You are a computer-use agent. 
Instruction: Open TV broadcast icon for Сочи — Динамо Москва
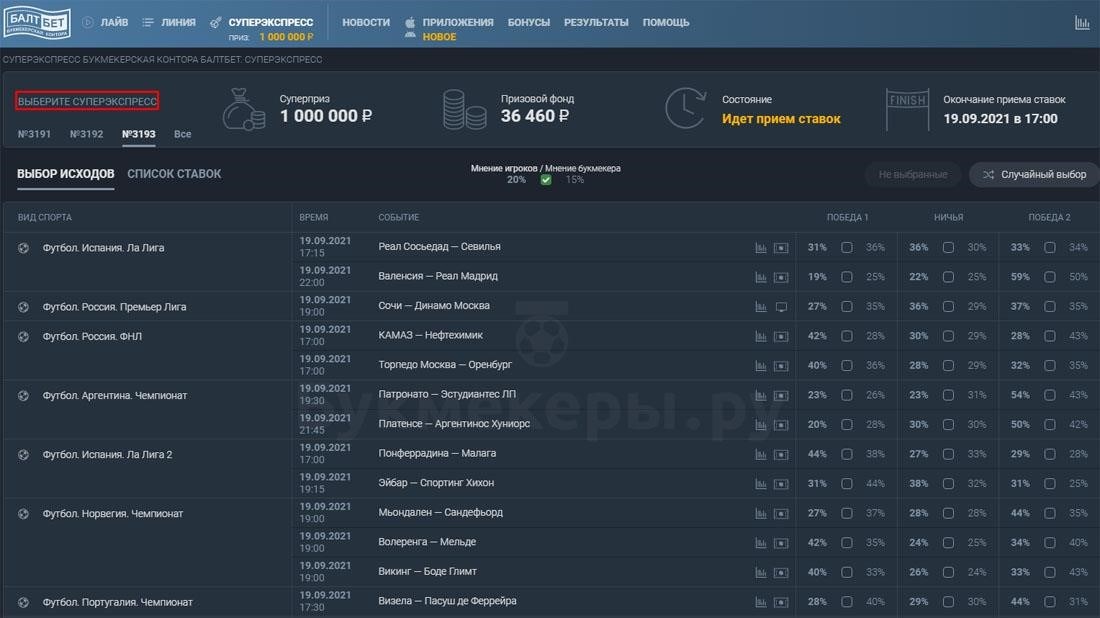tap(781, 307)
